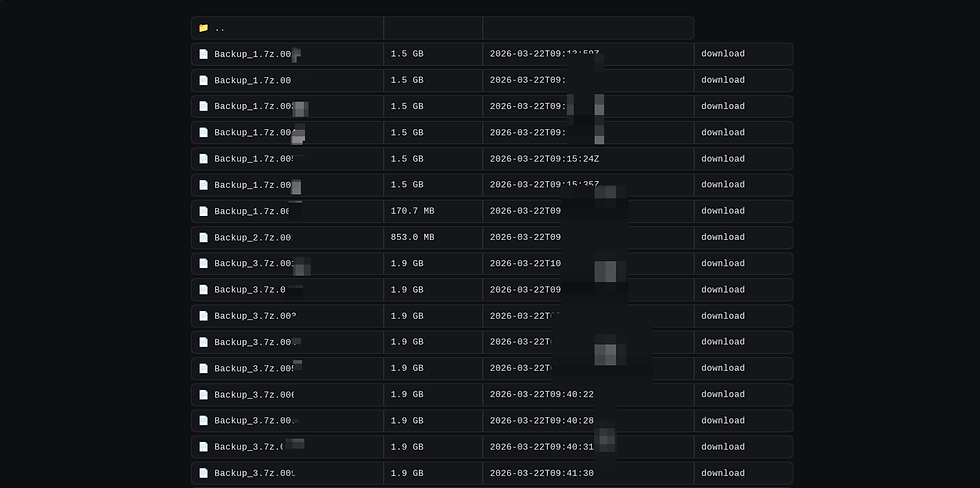This screenshot has height=488, width=980.
Task: Click the 1.9 GB size beside 09:40:28
Action: point(407,421)
